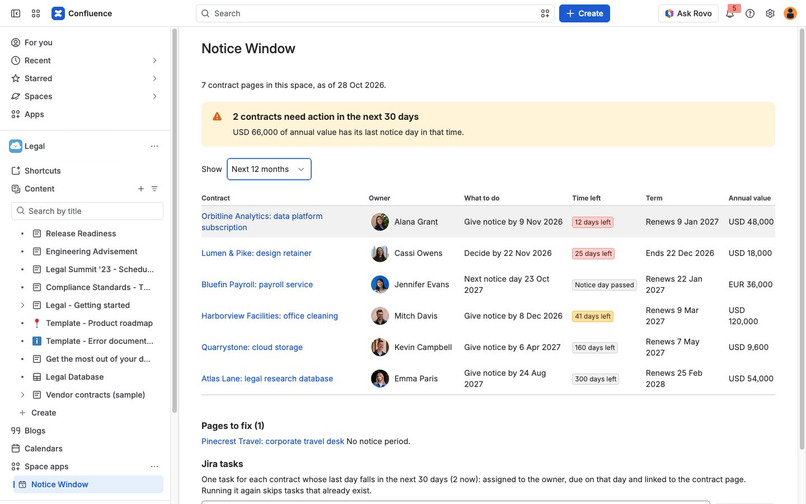This screenshot has width=806, height=504.
Task: Open Compliance Standards page
Action: pos(98,287)
